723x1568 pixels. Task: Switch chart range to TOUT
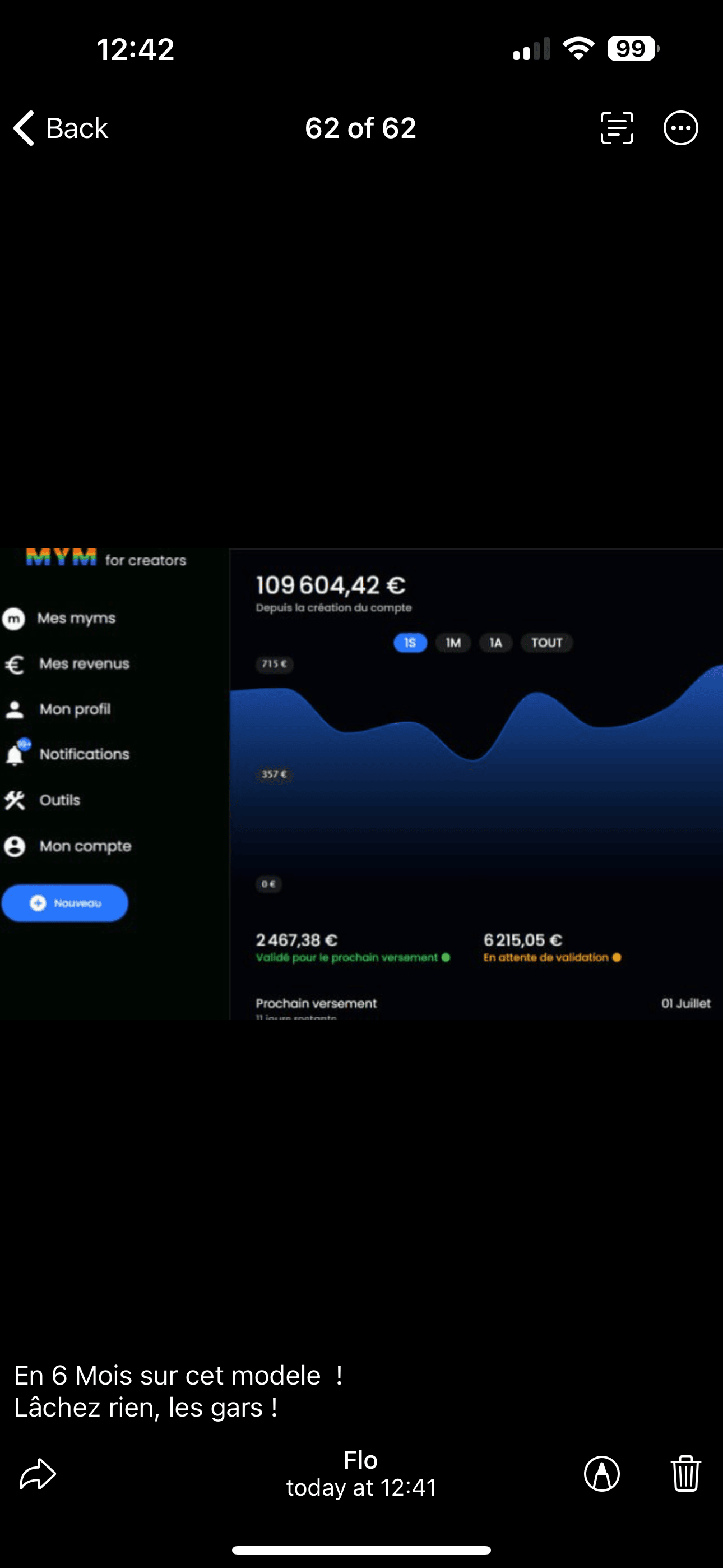tap(546, 643)
